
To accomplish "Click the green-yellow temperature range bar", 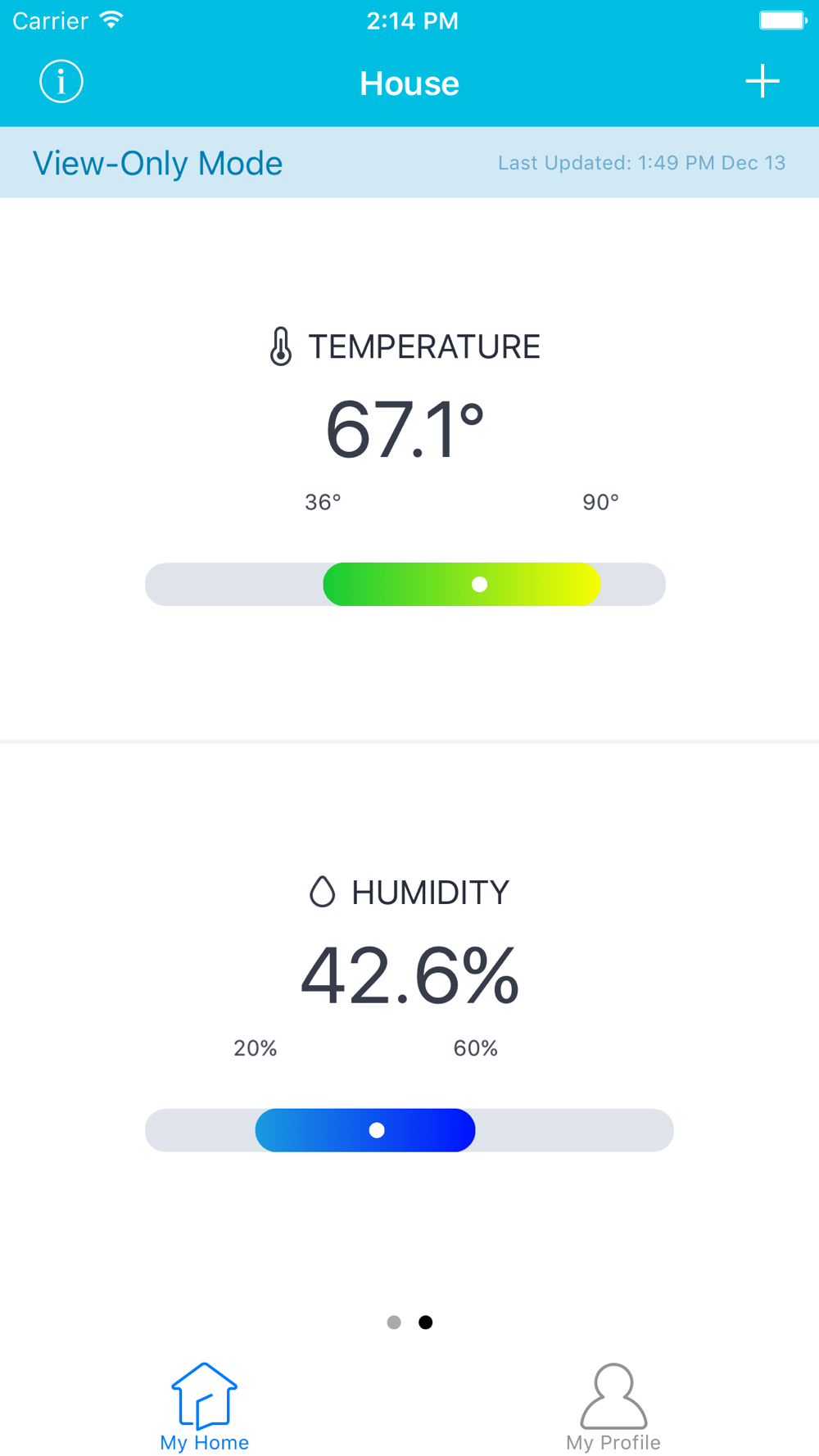I will pos(462,584).
